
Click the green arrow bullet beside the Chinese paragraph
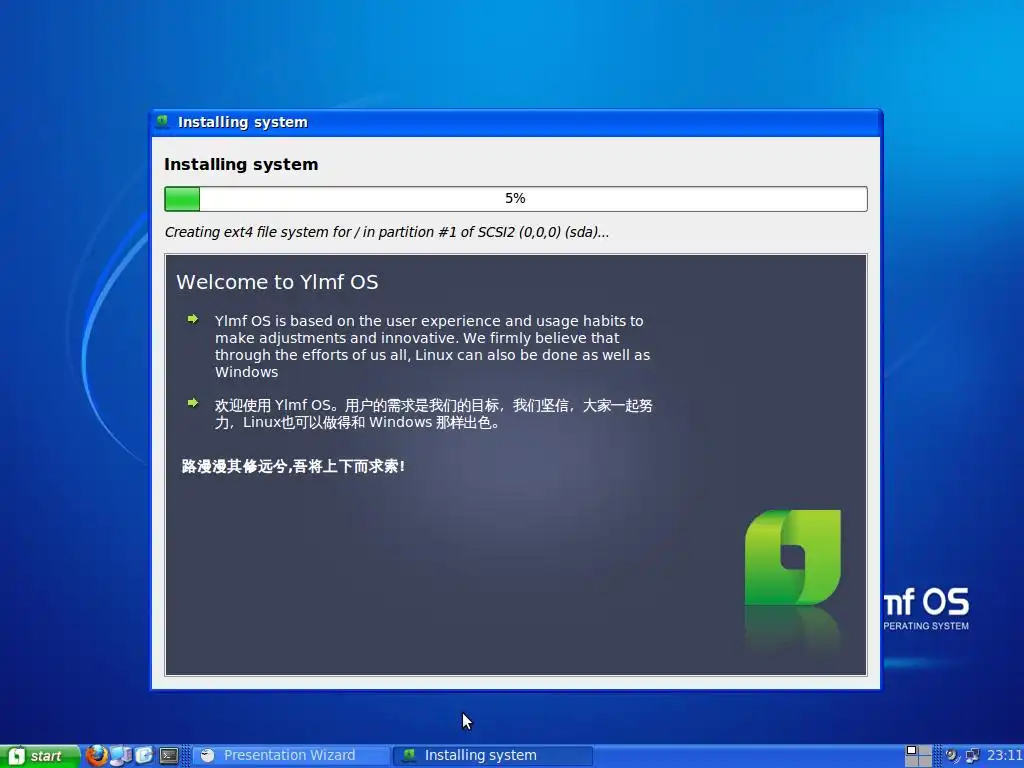193,403
